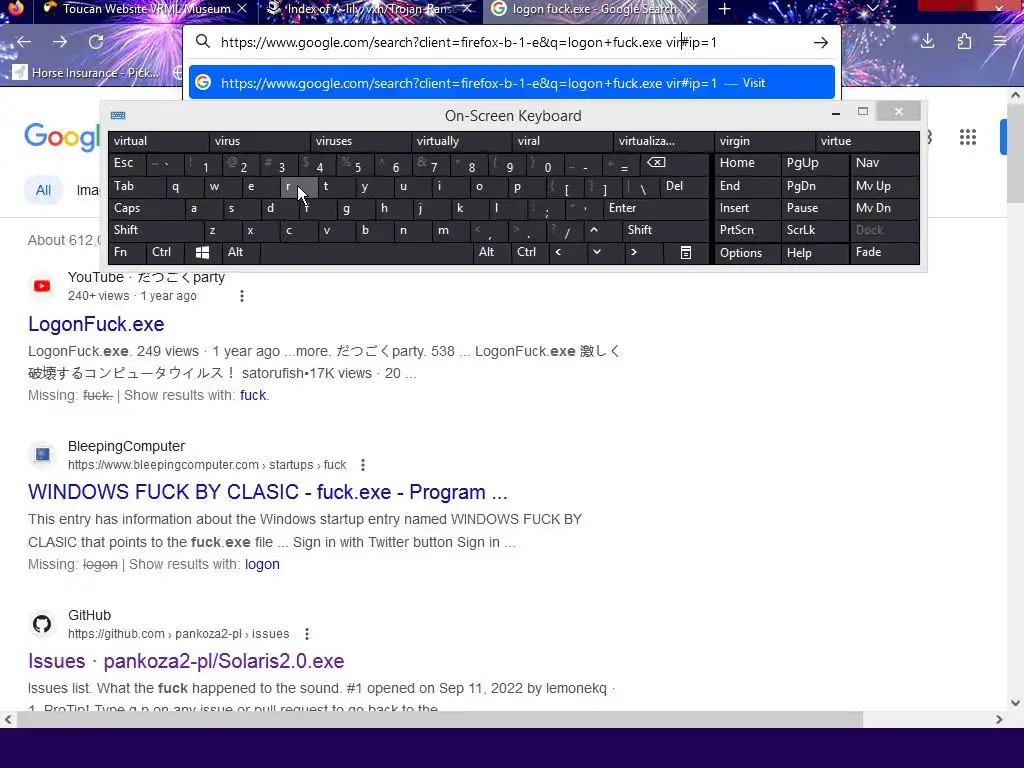Click the GitHub favicon in search results
The height and width of the screenshot is (768, 1024).
[42, 624]
